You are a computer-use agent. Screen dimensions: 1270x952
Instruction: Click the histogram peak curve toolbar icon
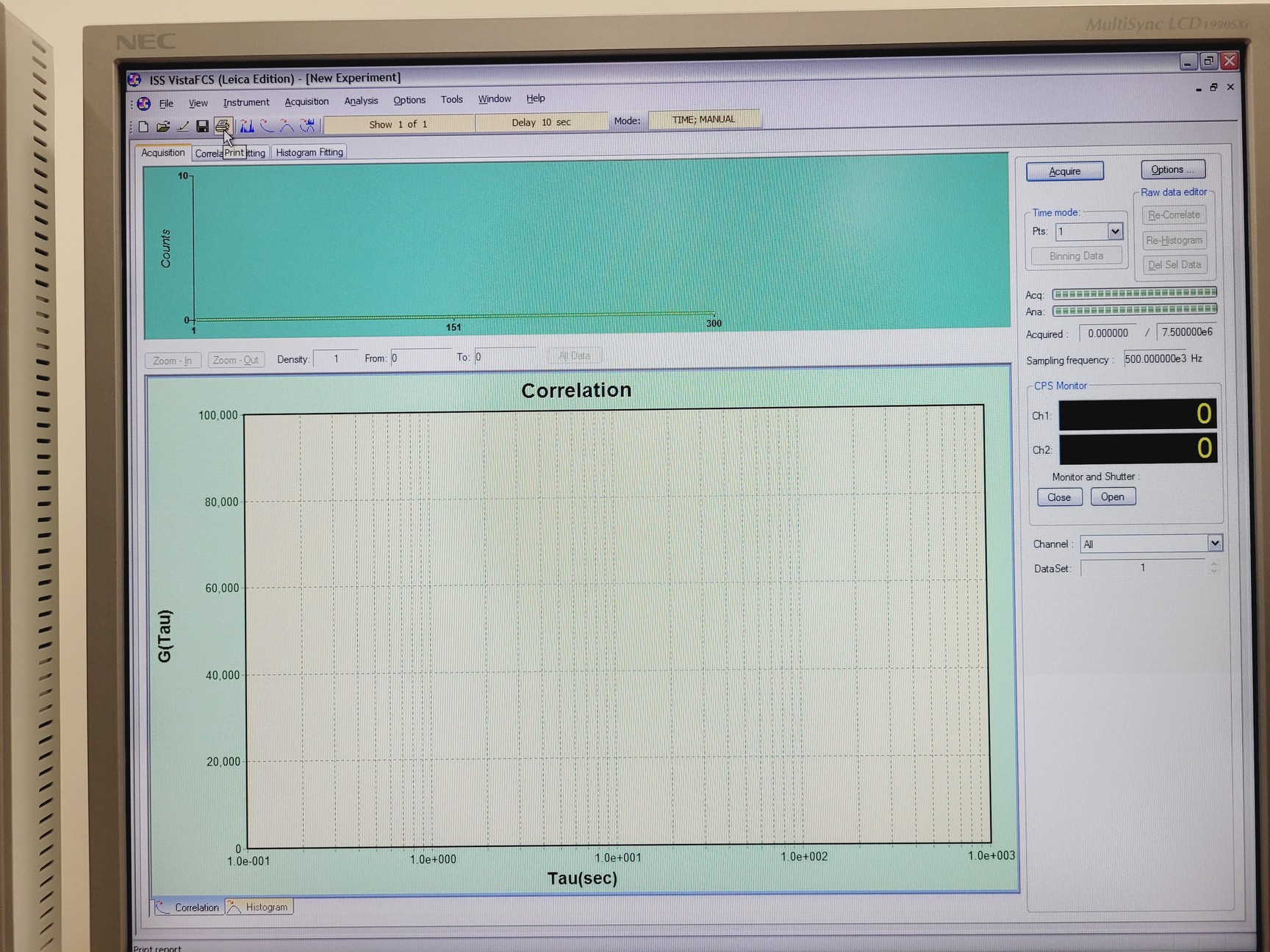pyautogui.click(x=287, y=126)
